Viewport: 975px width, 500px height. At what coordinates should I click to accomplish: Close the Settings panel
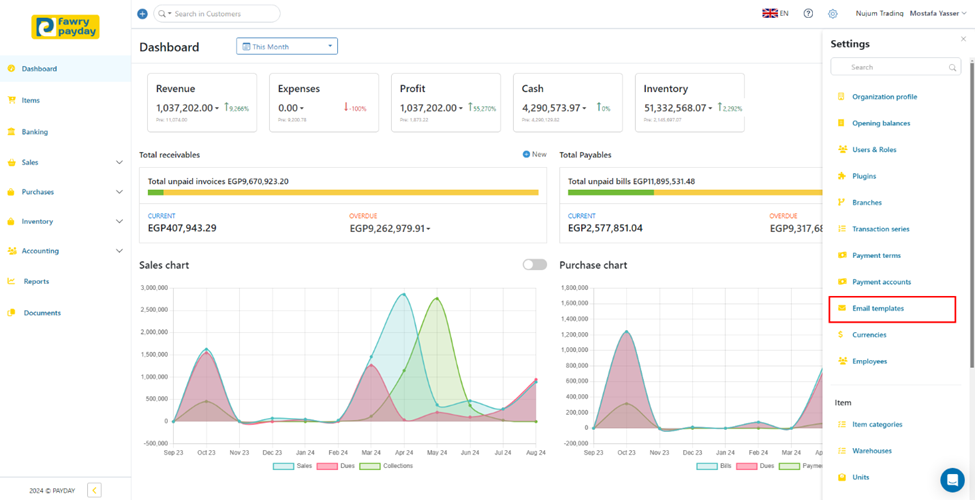pyautogui.click(x=964, y=39)
